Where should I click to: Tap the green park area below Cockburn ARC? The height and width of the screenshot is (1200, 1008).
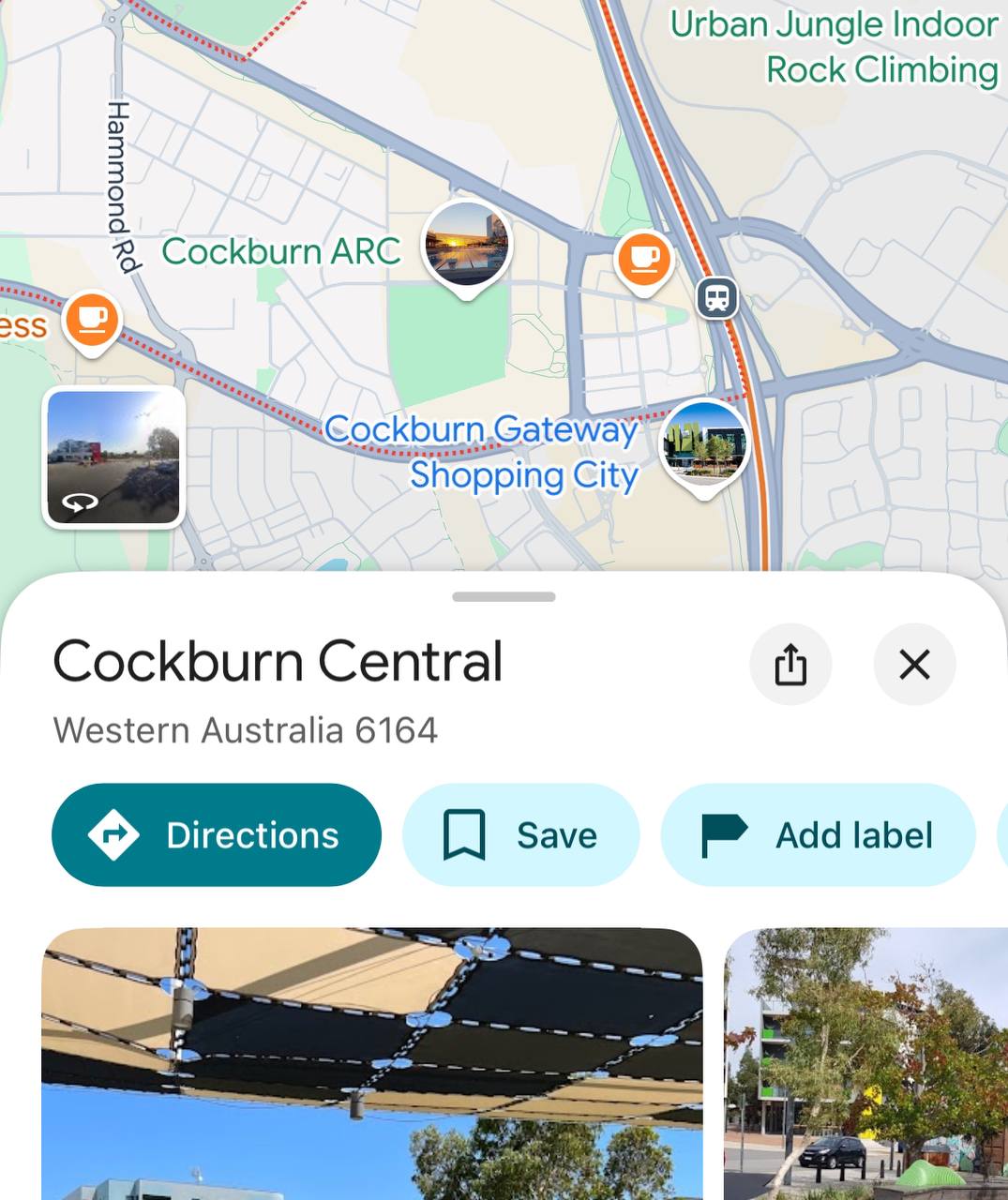[x=448, y=344]
